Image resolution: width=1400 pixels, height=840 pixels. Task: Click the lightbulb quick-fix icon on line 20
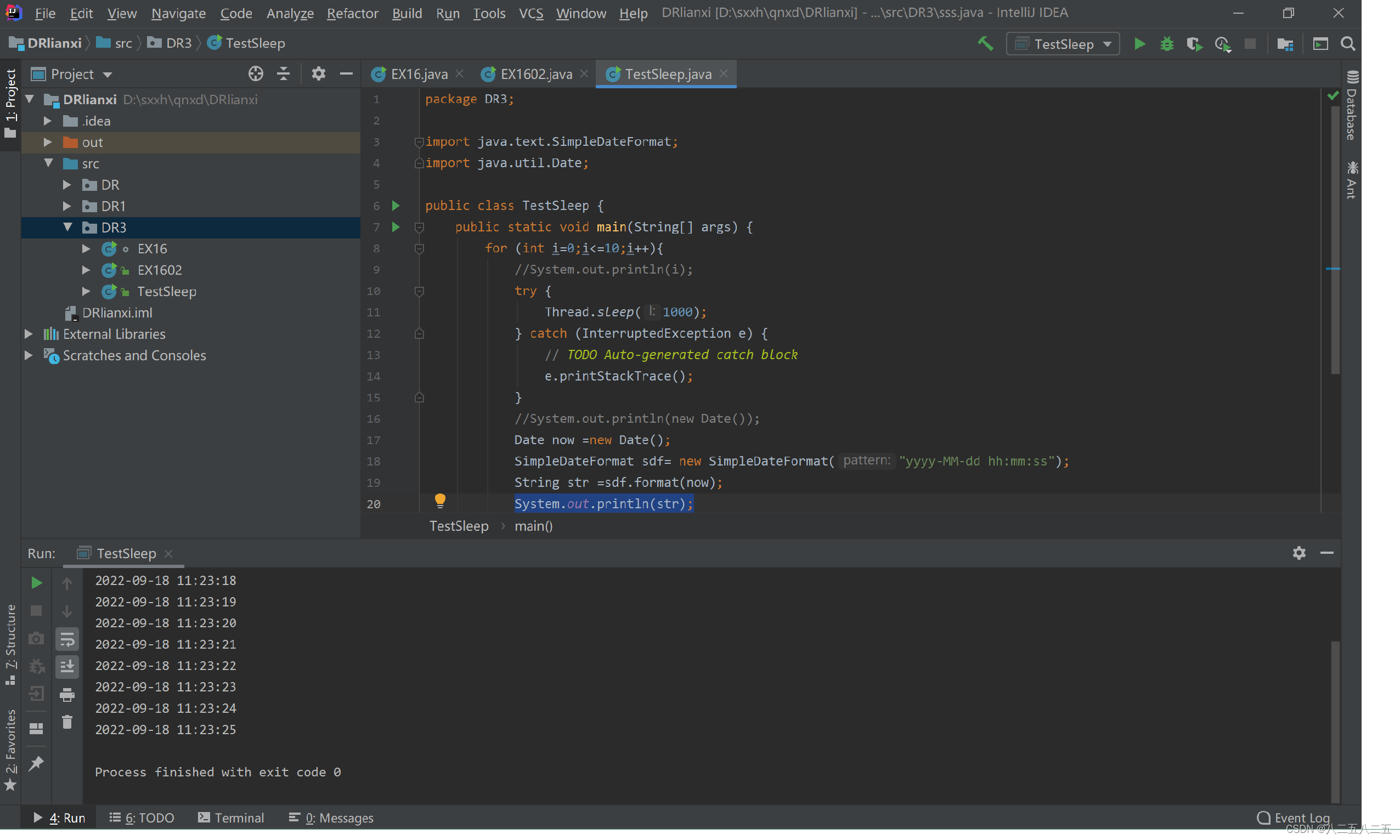point(440,500)
